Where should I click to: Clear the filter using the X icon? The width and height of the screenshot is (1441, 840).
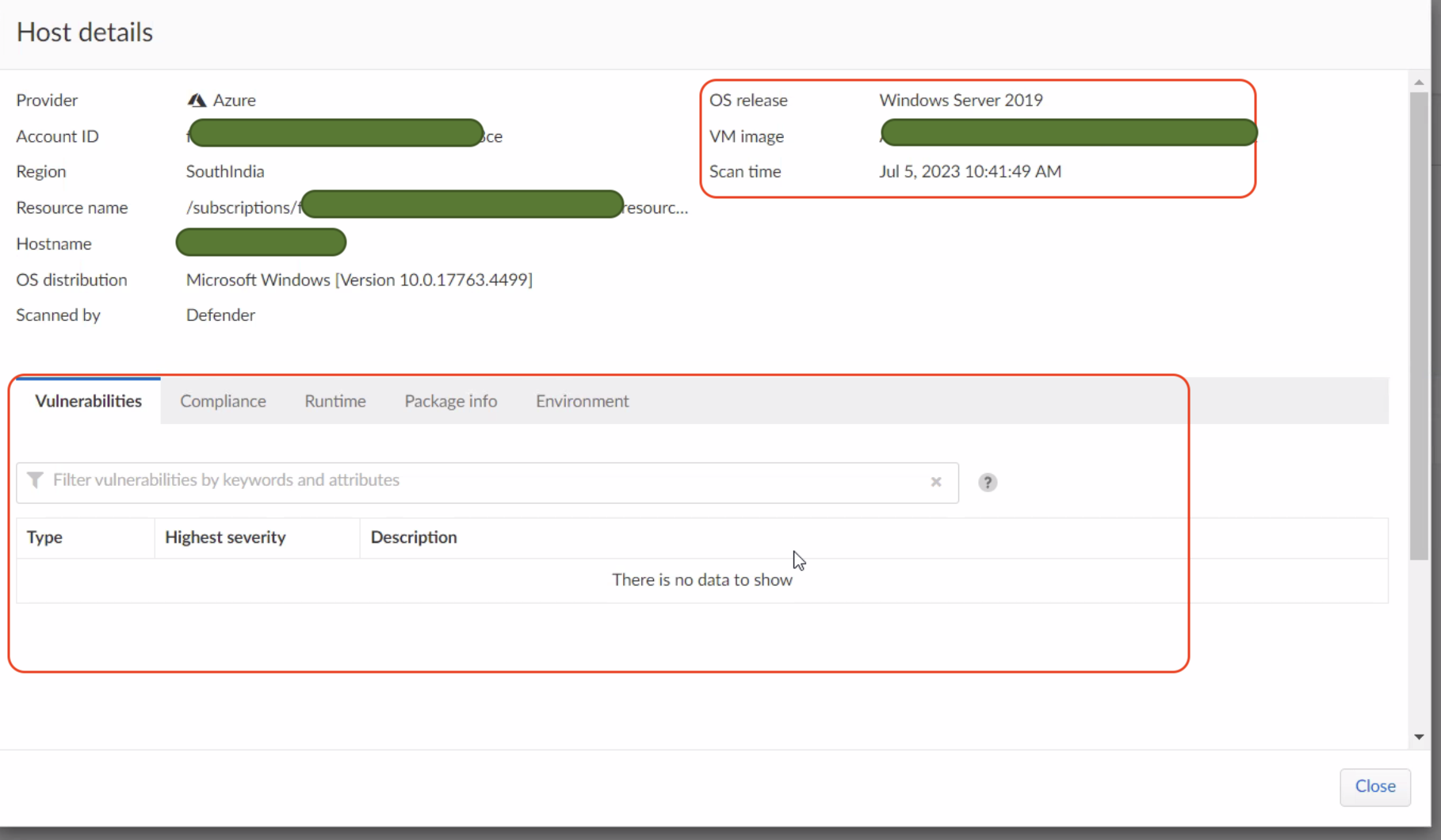tap(935, 482)
